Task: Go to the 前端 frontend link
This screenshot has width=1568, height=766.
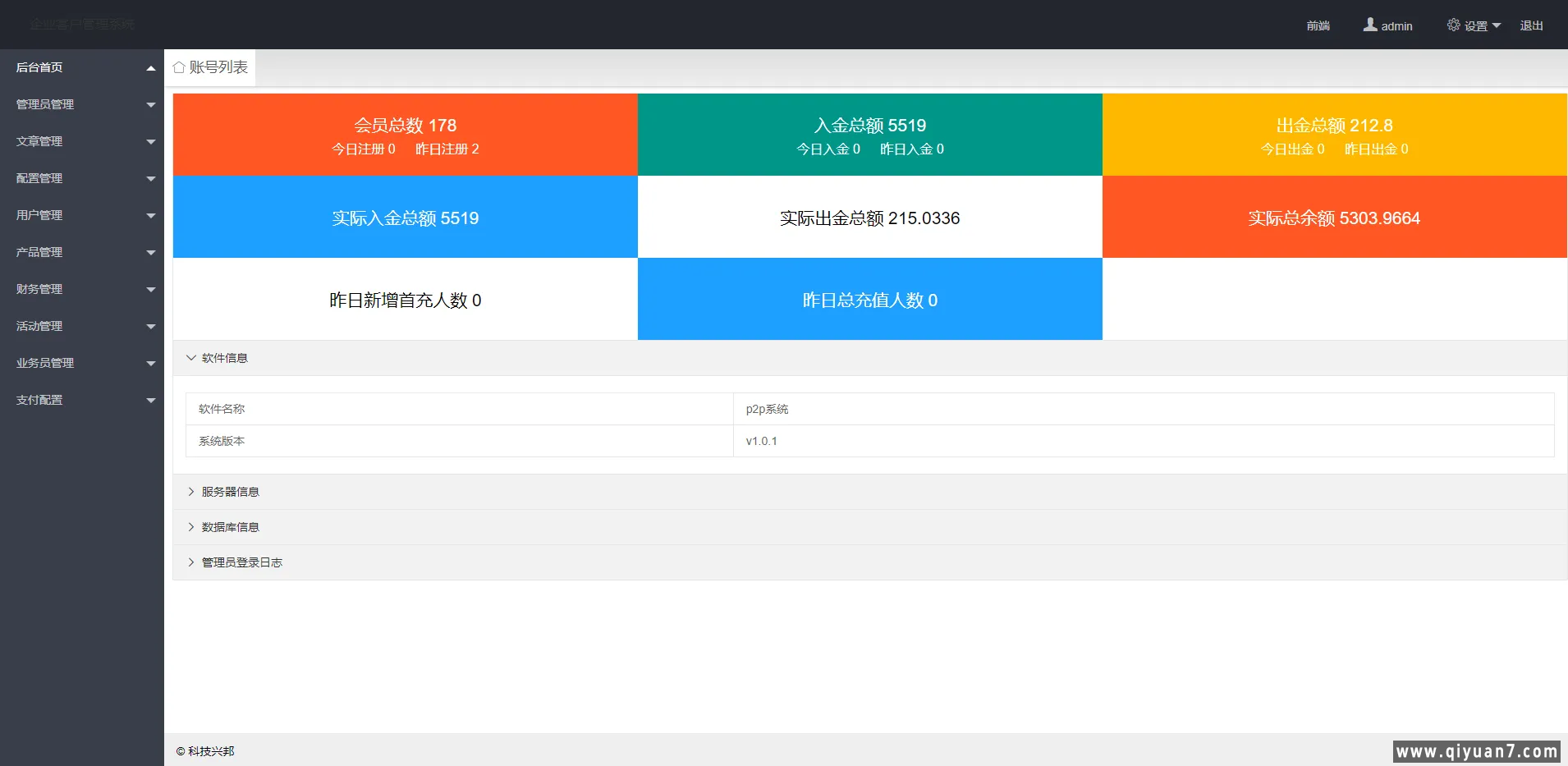Action: (1318, 25)
